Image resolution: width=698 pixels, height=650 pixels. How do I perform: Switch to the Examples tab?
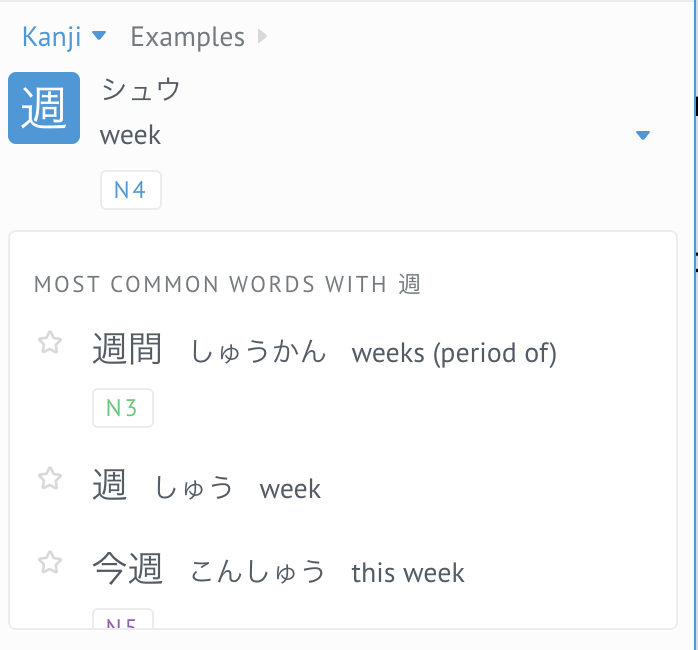click(x=187, y=37)
